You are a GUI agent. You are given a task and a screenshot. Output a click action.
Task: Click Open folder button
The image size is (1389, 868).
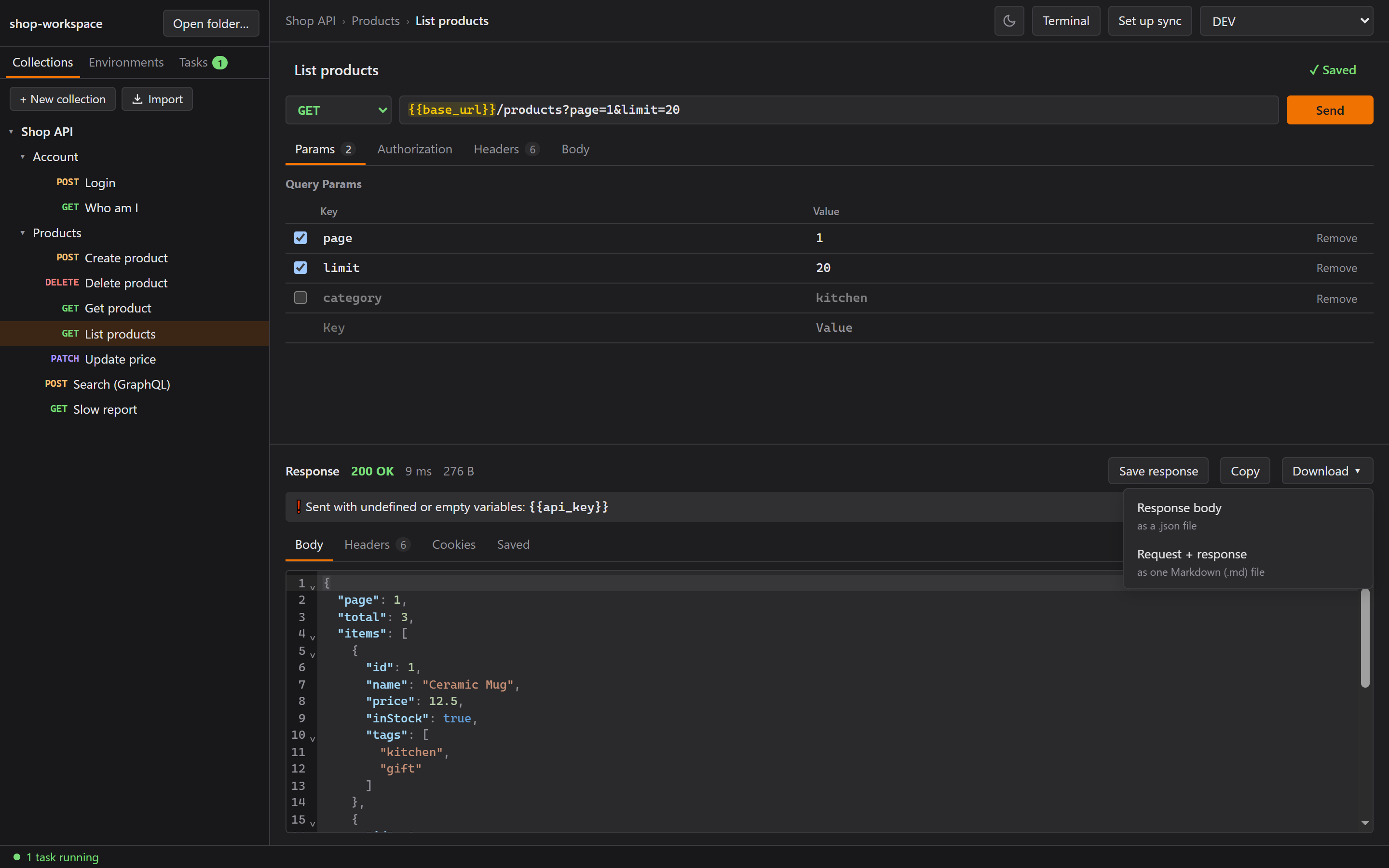coord(211,24)
